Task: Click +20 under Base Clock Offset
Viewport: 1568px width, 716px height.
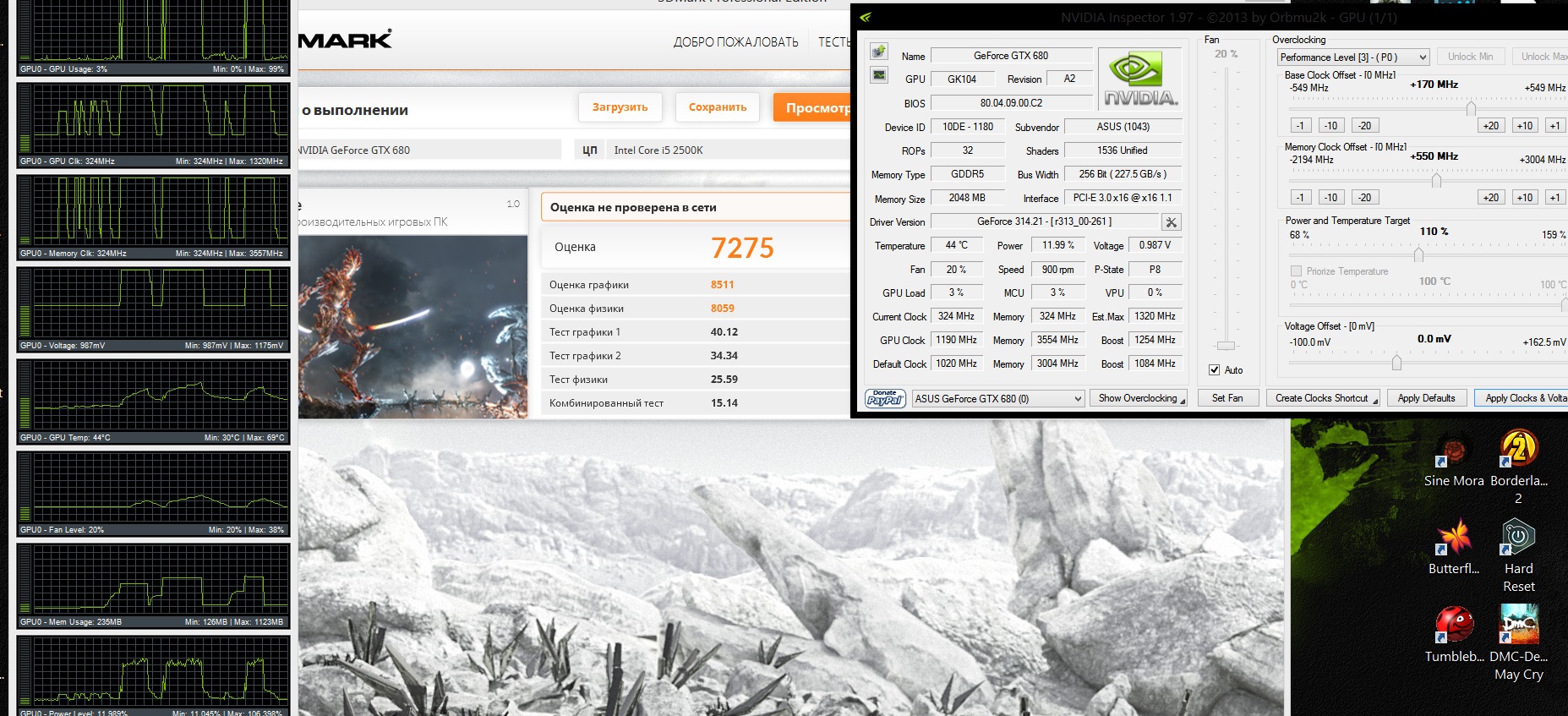Action: [1491, 126]
